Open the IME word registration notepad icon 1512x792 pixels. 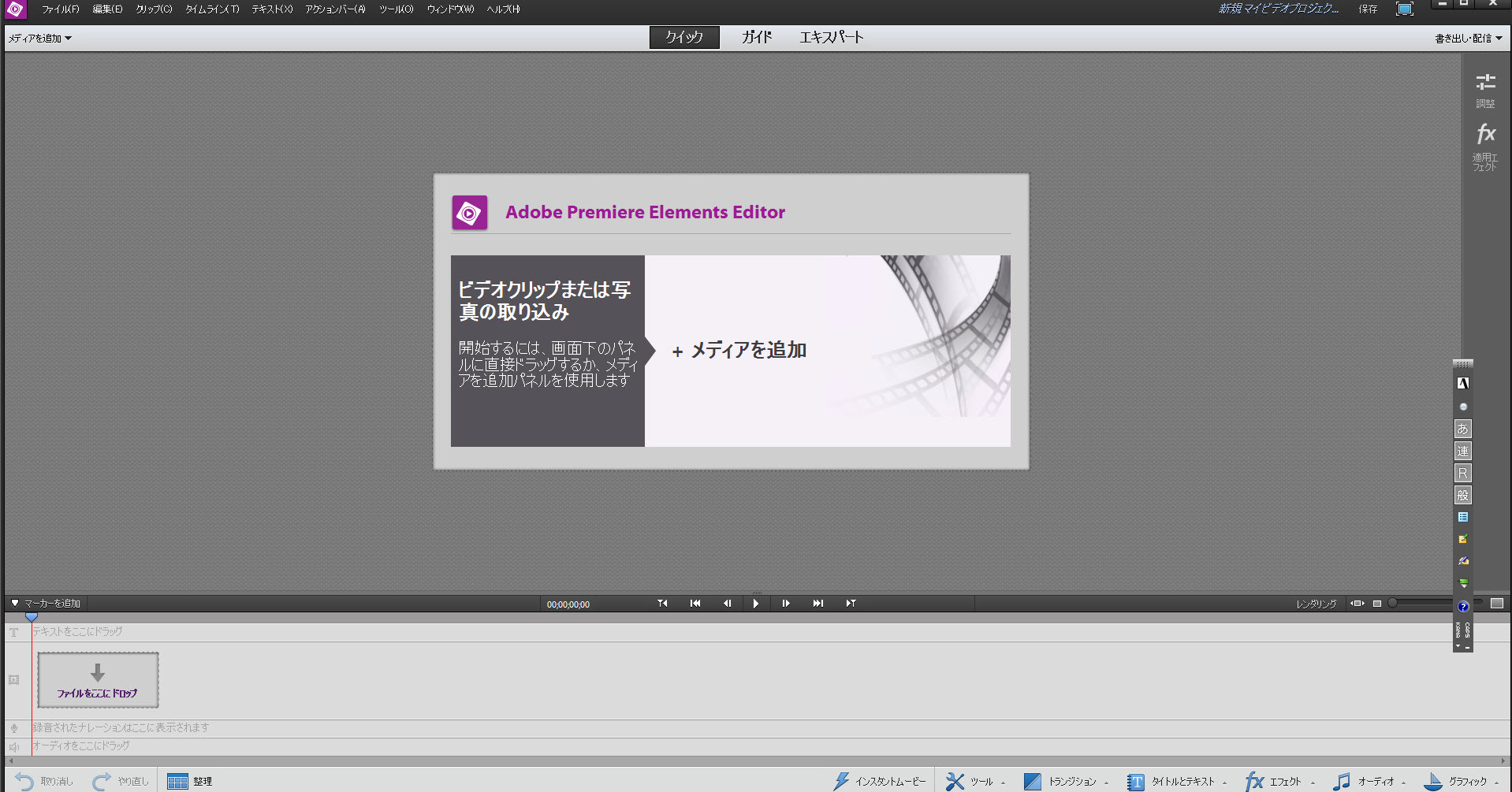tap(1463, 539)
